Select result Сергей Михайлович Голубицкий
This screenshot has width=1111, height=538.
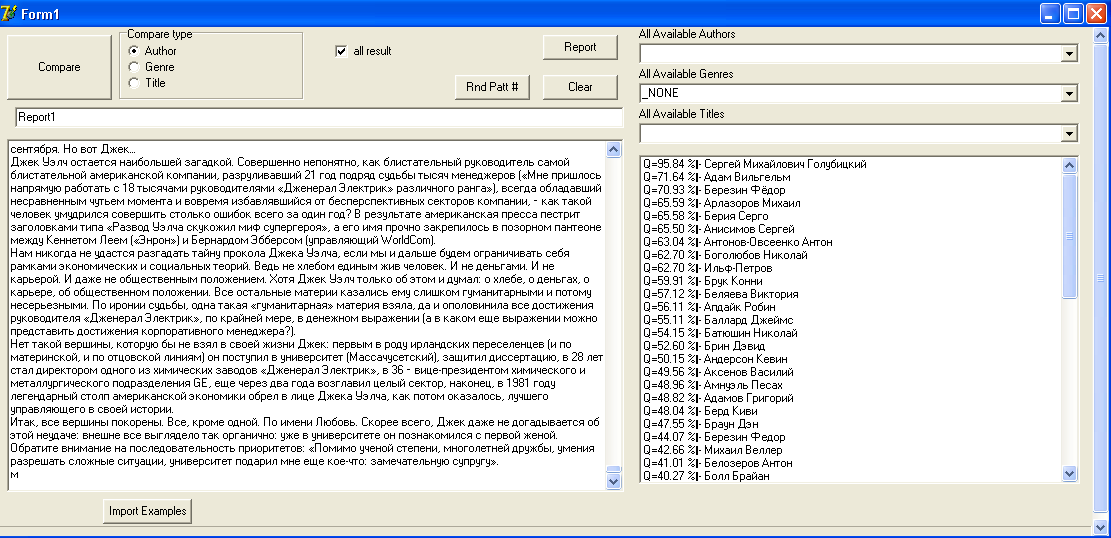point(755,164)
